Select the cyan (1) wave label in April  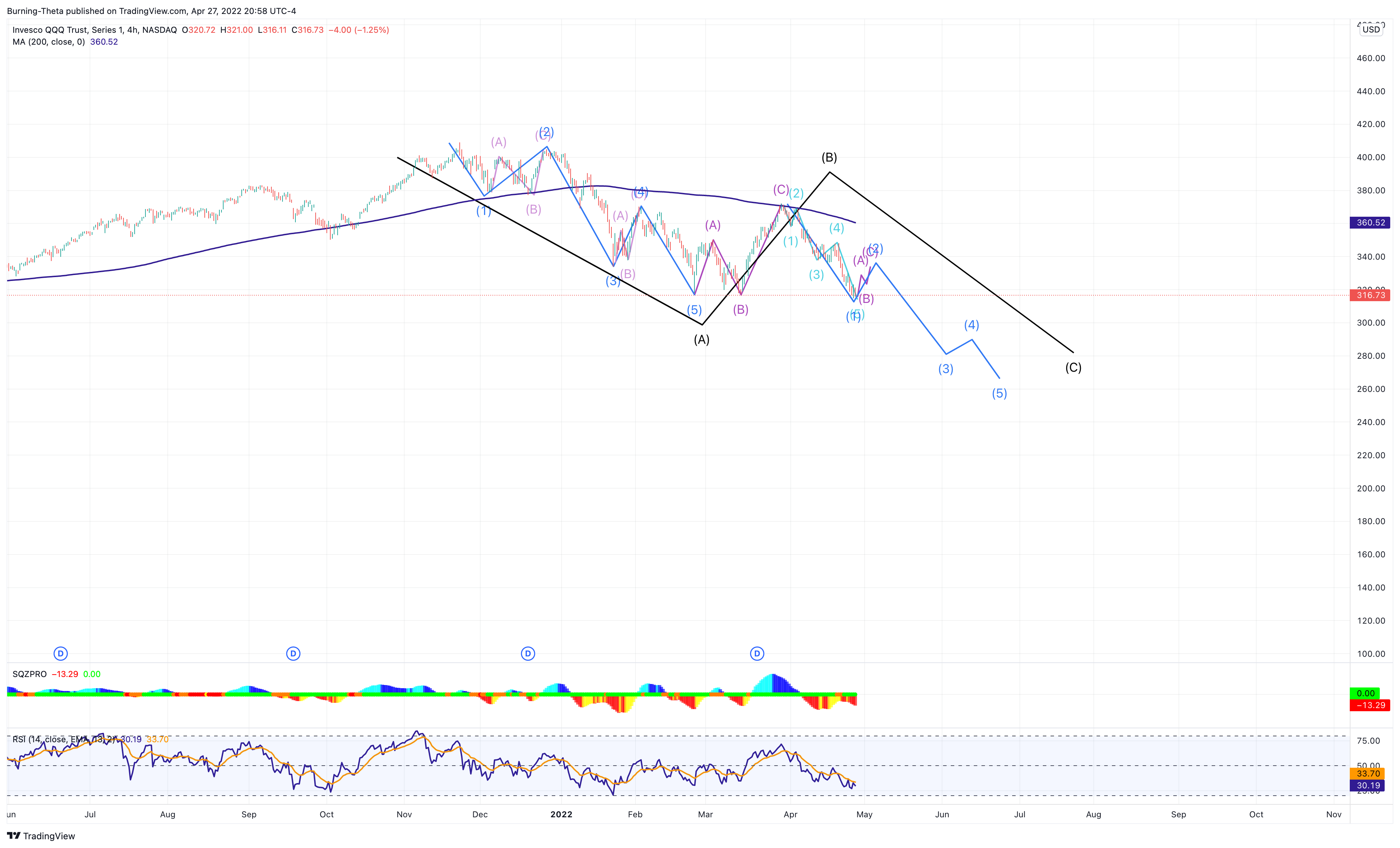pos(790,241)
